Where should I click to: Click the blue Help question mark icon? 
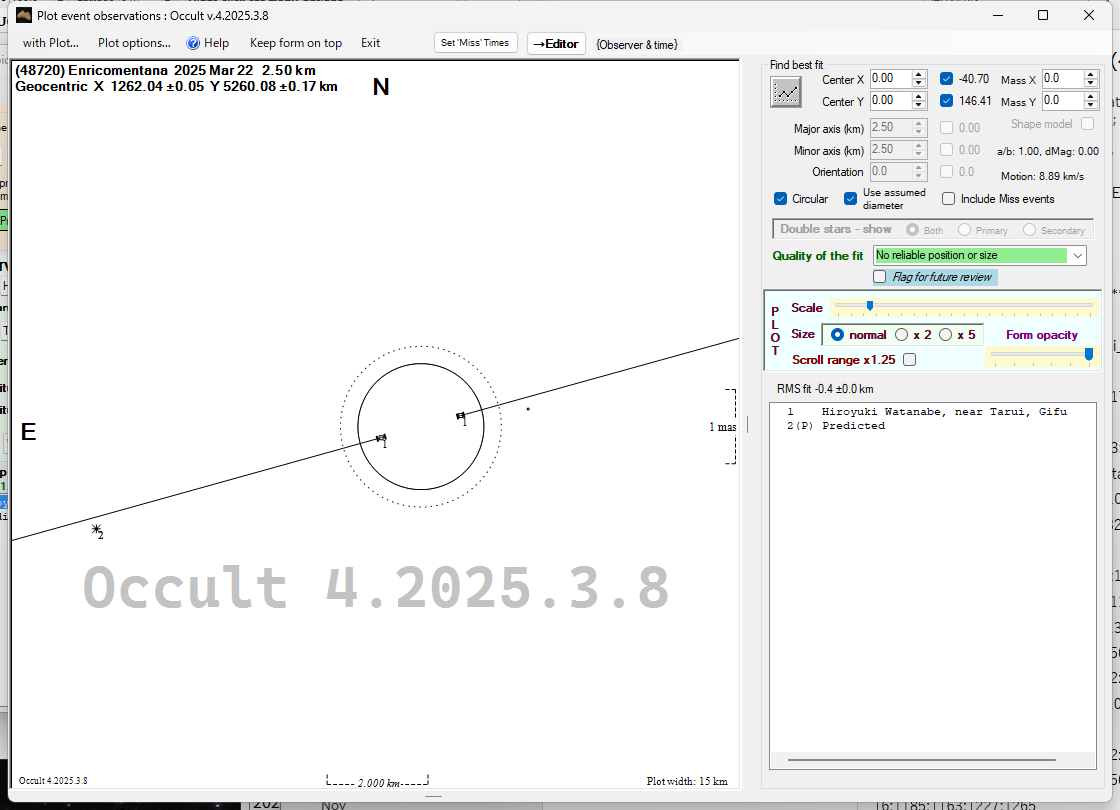click(194, 43)
